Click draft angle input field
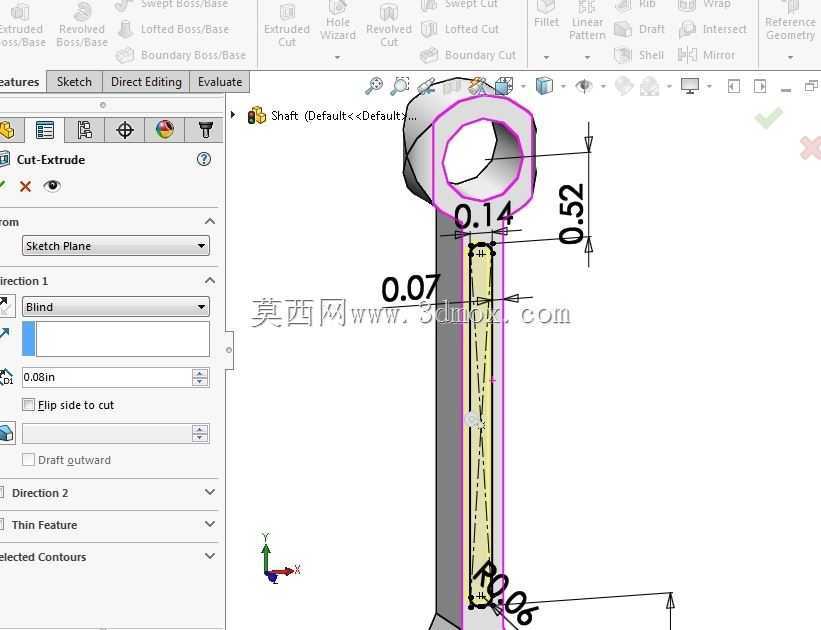The width and height of the screenshot is (821, 630). pos(107,433)
